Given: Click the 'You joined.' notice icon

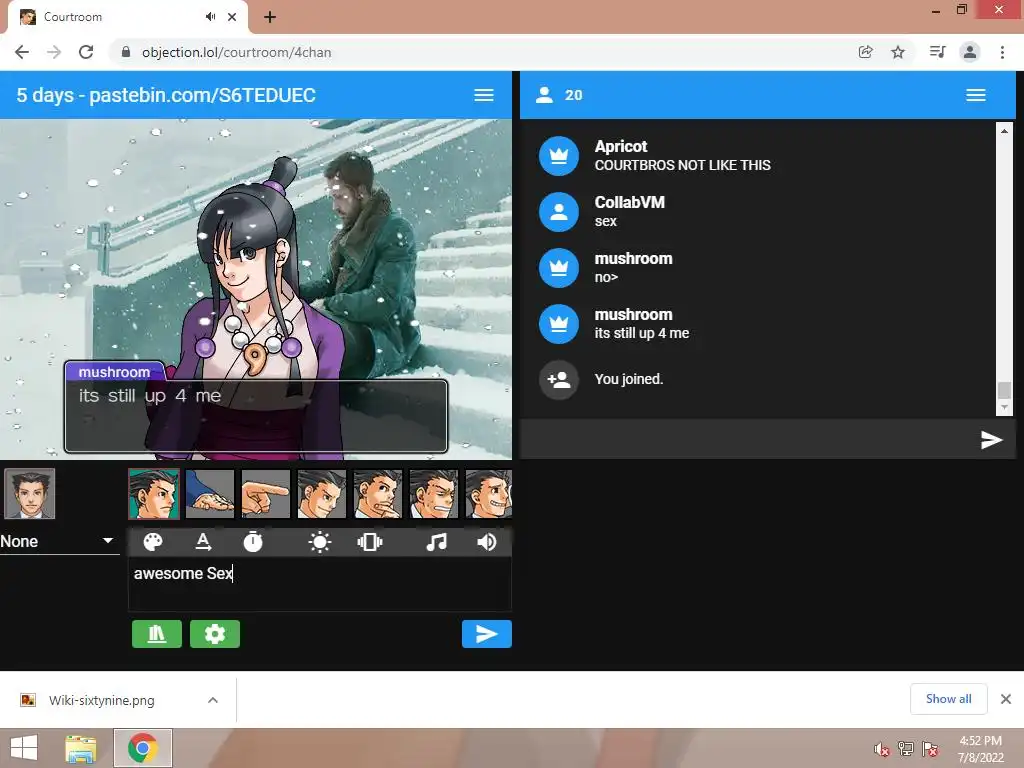Looking at the screenshot, I should click(x=559, y=380).
